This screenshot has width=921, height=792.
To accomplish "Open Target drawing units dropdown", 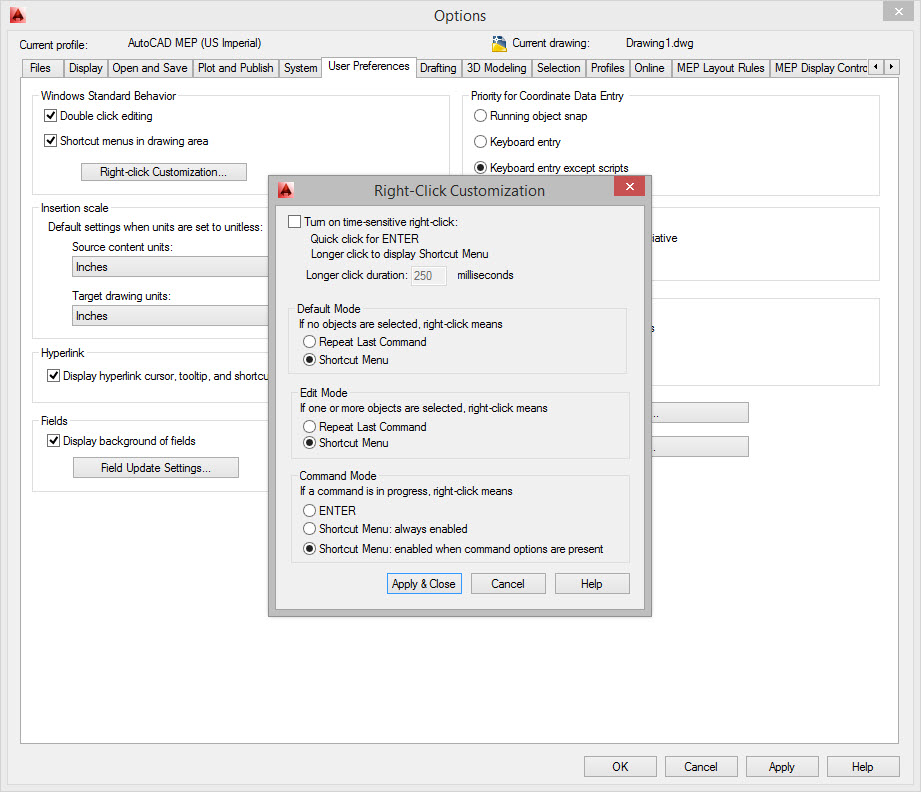I will pyautogui.click(x=170, y=316).
